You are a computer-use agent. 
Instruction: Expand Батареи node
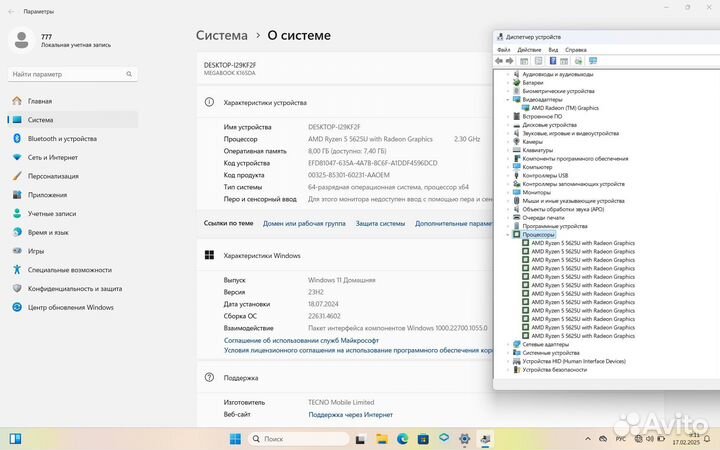(508, 83)
